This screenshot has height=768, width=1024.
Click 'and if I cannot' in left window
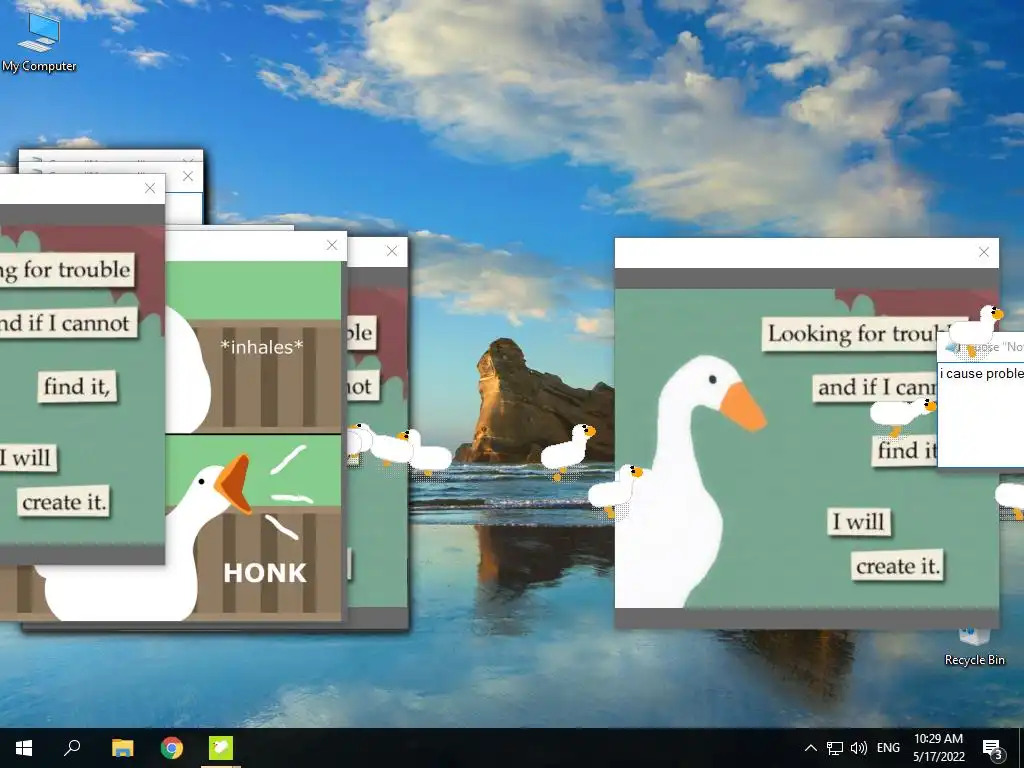click(x=67, y=323)
